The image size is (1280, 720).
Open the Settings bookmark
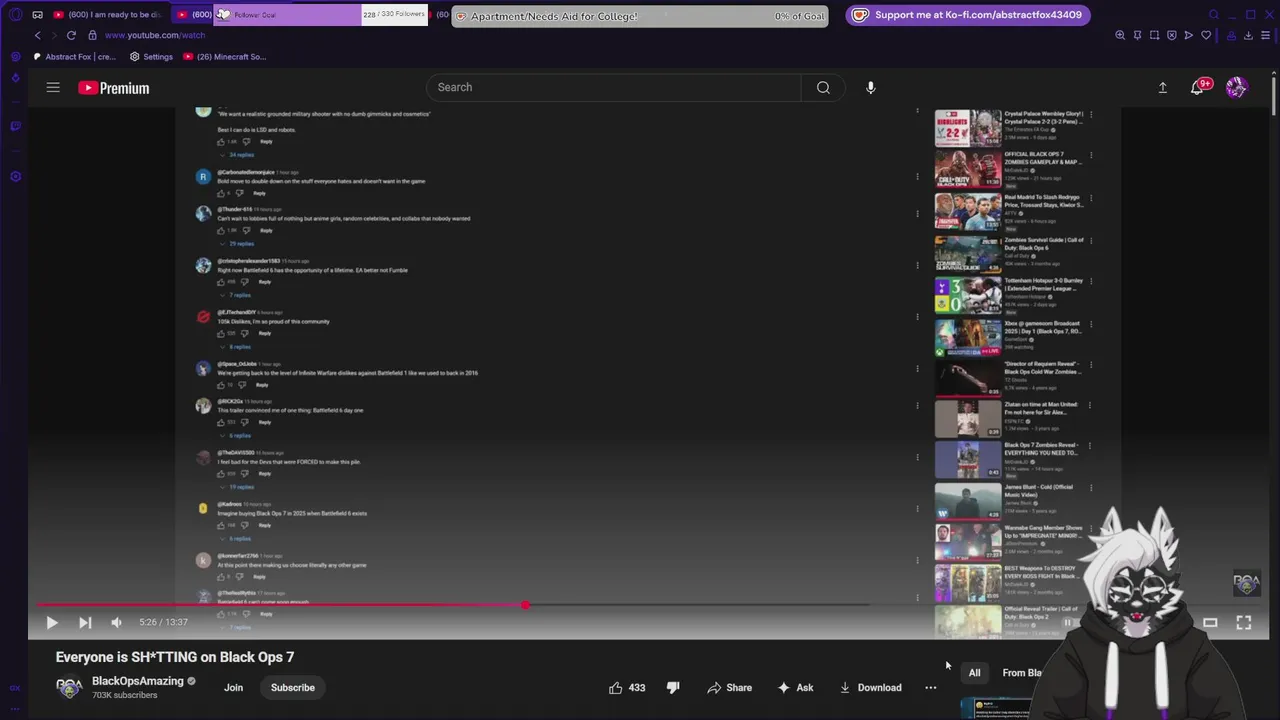pos(152,57)
